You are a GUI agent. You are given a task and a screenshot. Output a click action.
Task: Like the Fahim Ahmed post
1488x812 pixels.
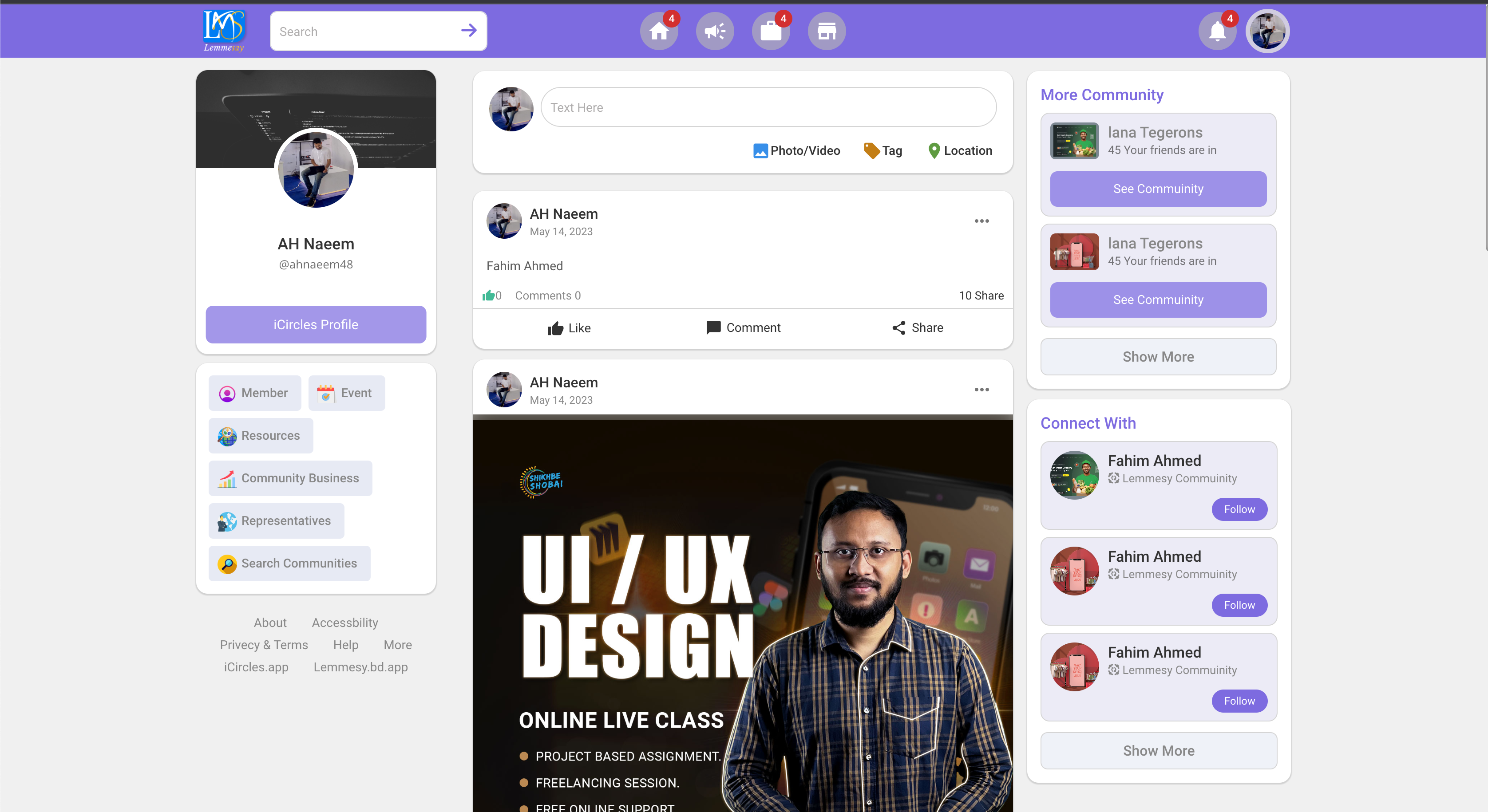[569, 328]
